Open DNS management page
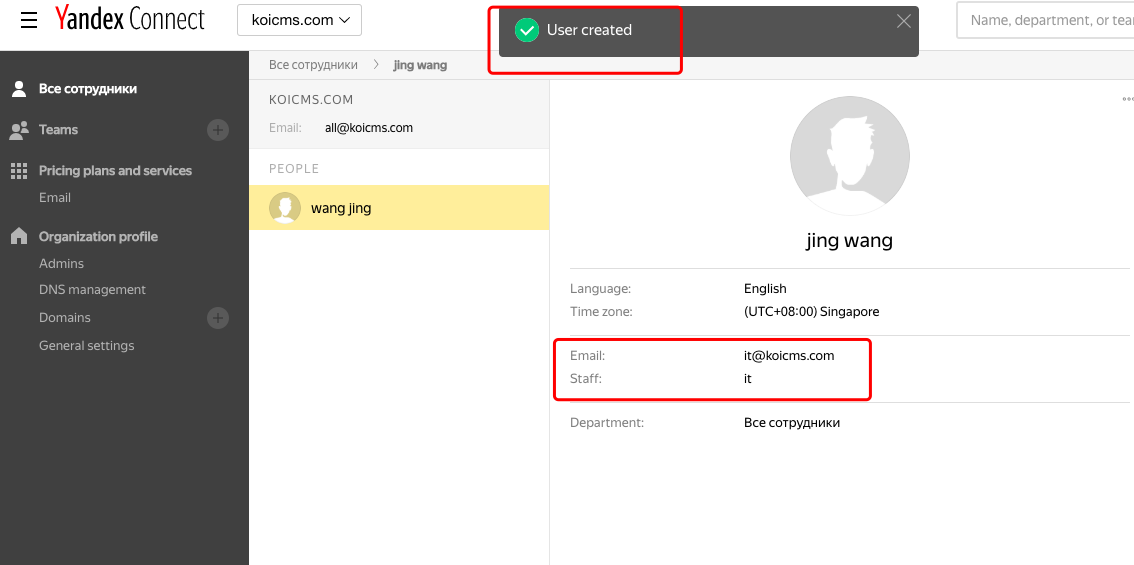The image size is (1134, 565). [93, 289]
